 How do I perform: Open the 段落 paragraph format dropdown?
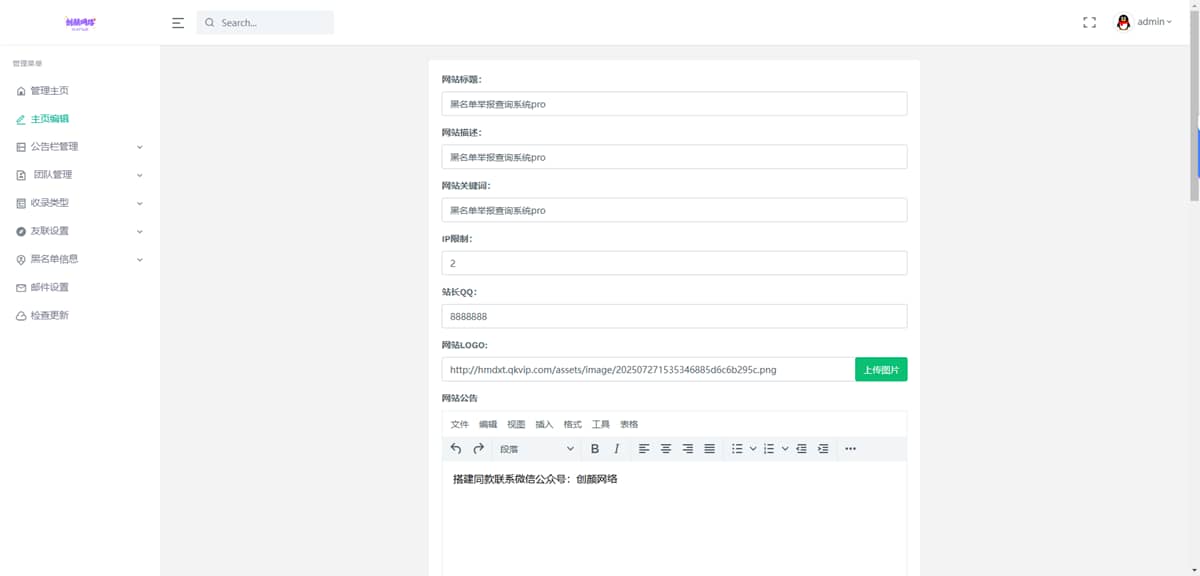536,449
